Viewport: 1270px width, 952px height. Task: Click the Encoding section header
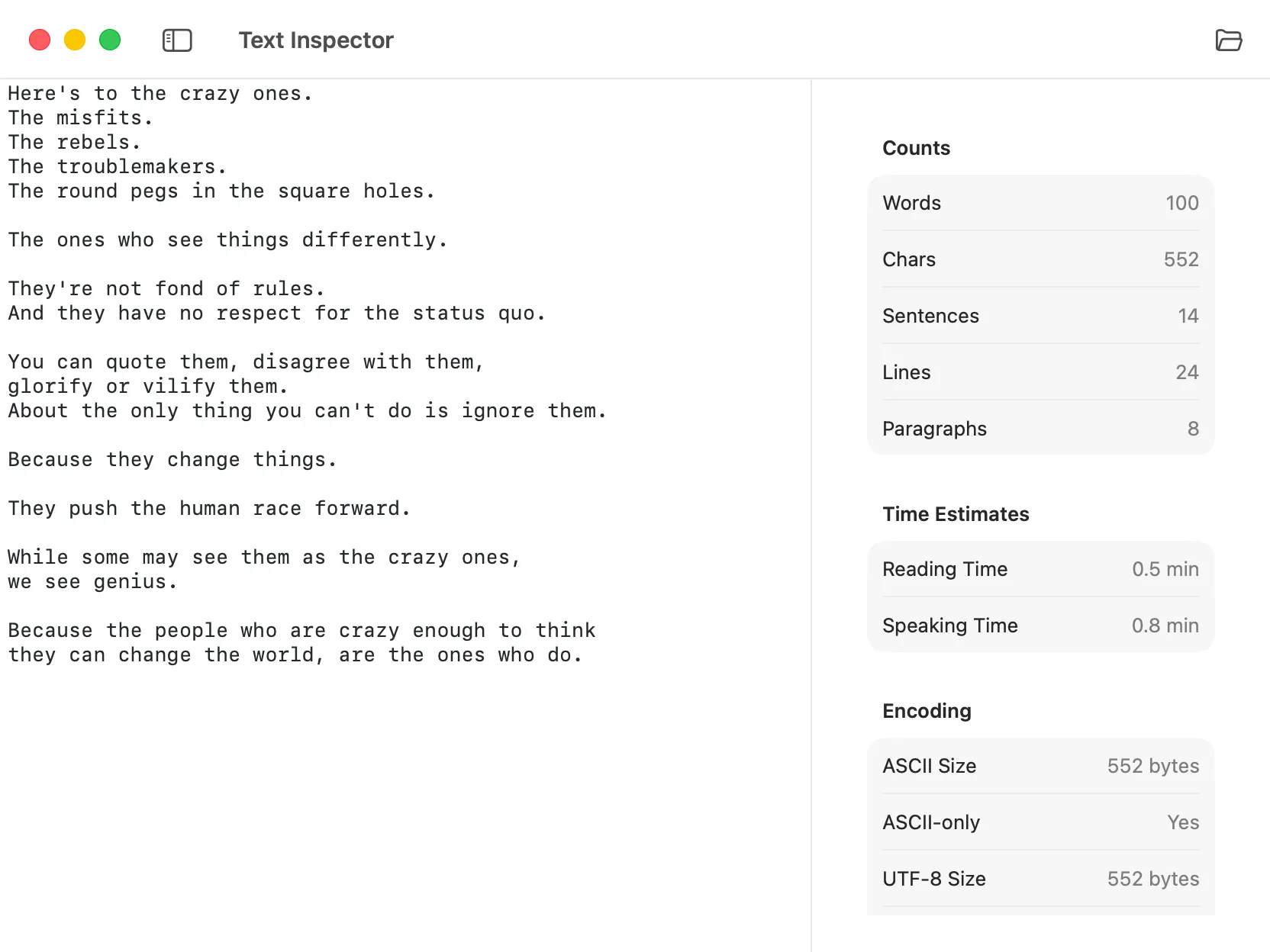click(x=926, y=710)
